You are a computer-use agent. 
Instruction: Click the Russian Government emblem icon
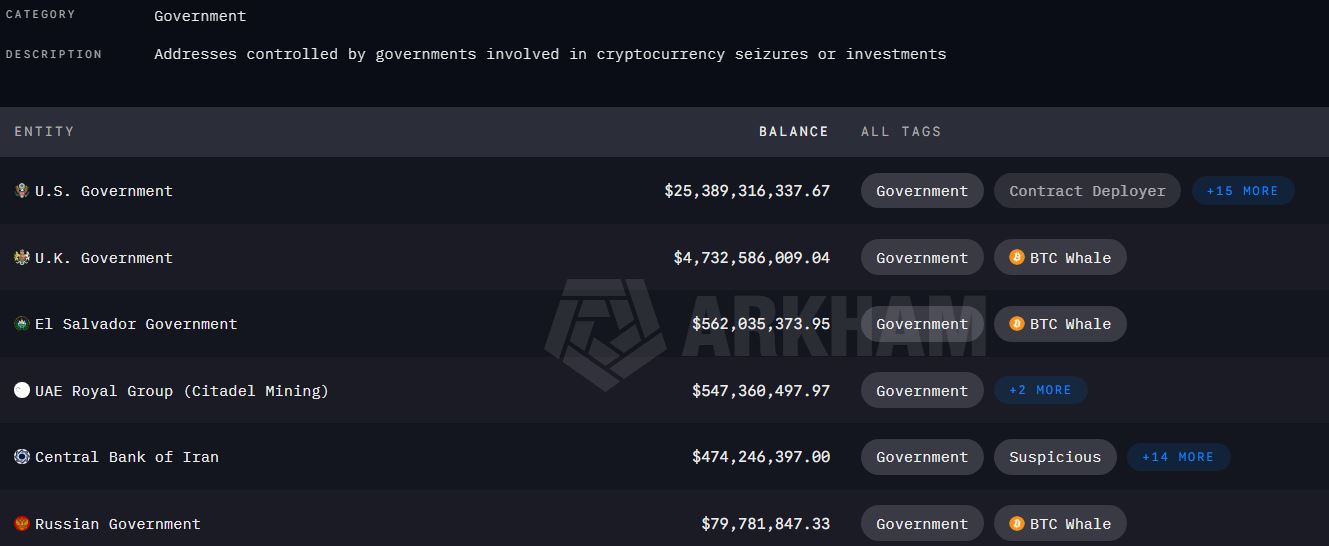22,523
